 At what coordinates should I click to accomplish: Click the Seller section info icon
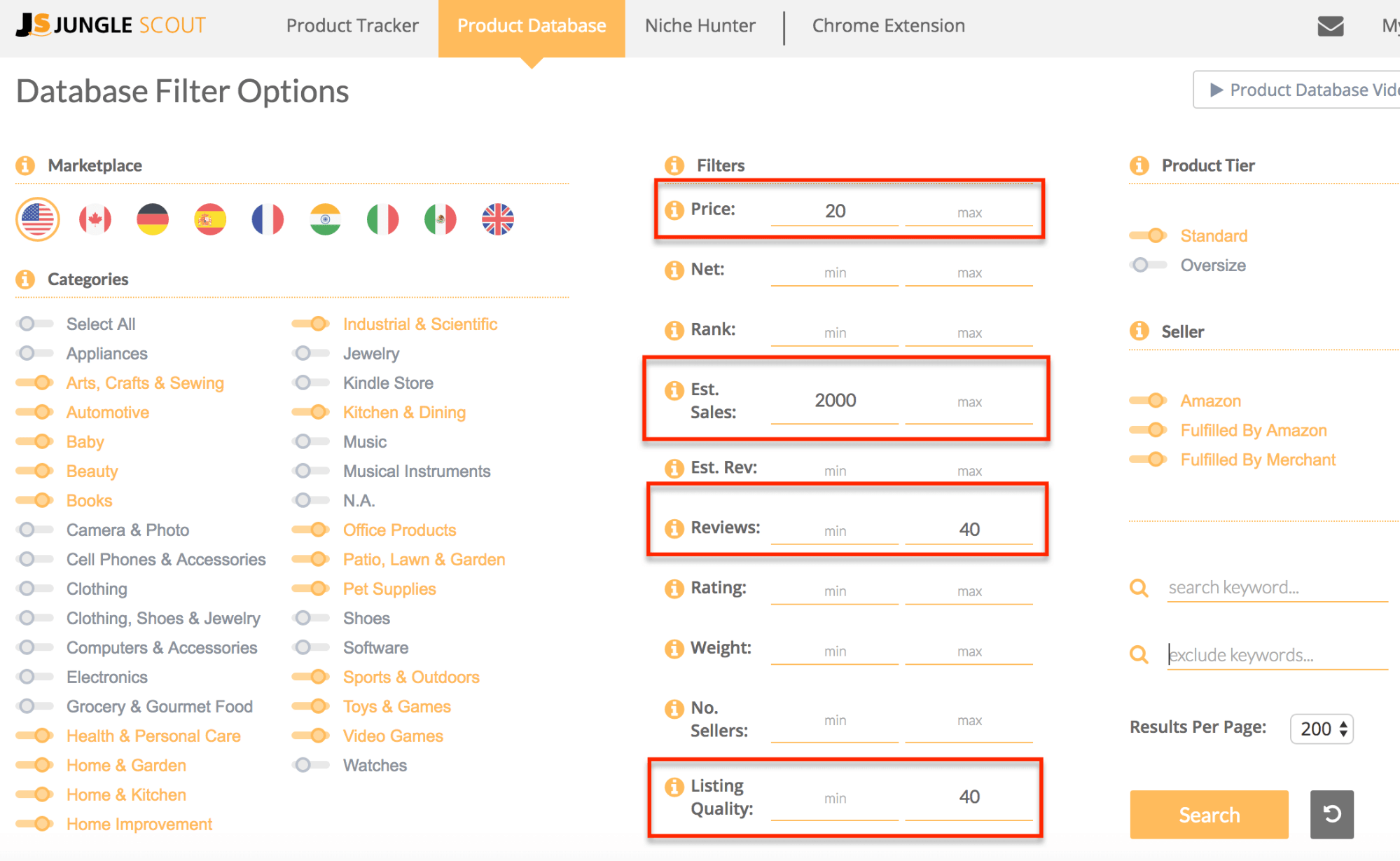[x=1139, y=331]
